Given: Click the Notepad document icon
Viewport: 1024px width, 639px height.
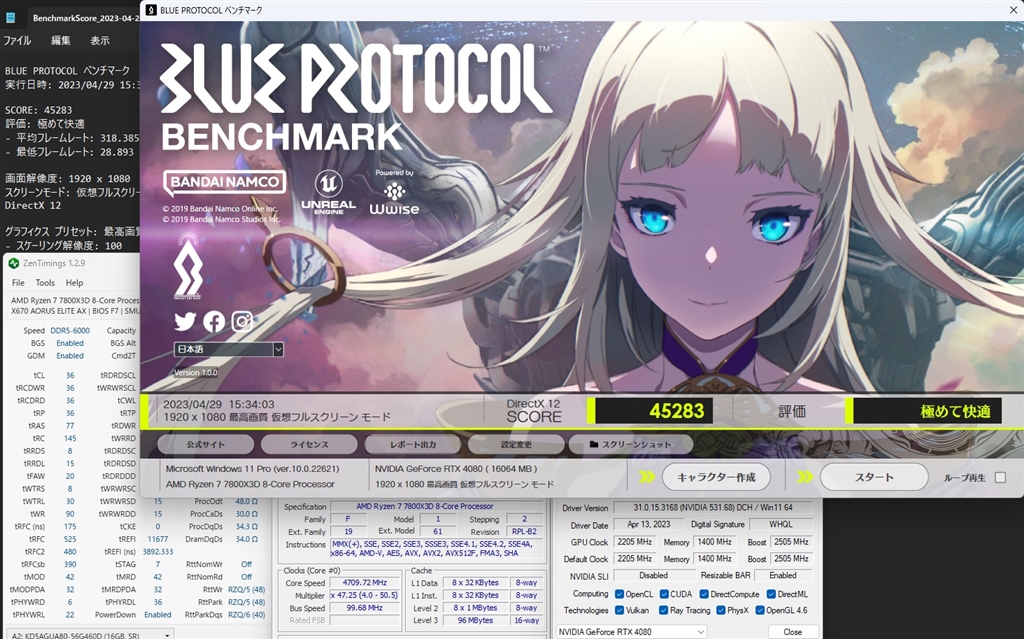Looking at the screenshot, I should (x=10, y=18).
